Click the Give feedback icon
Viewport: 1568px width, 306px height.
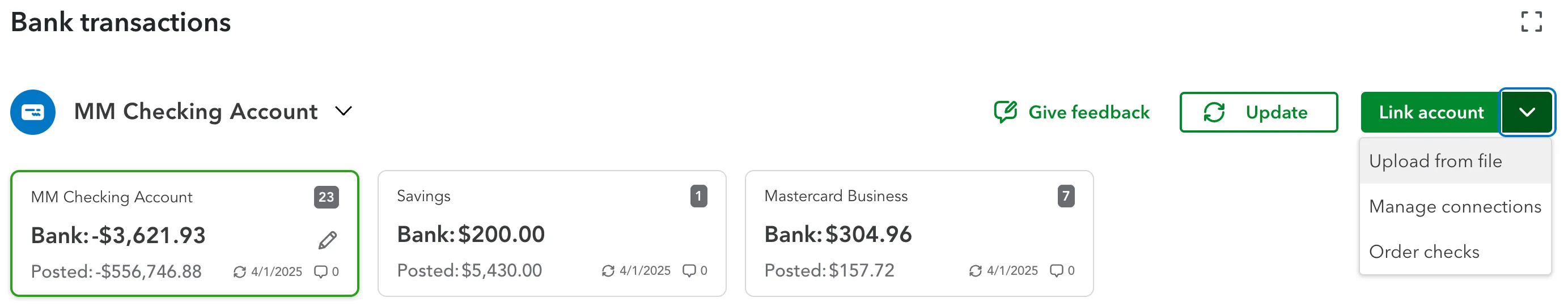[1005, 112]
